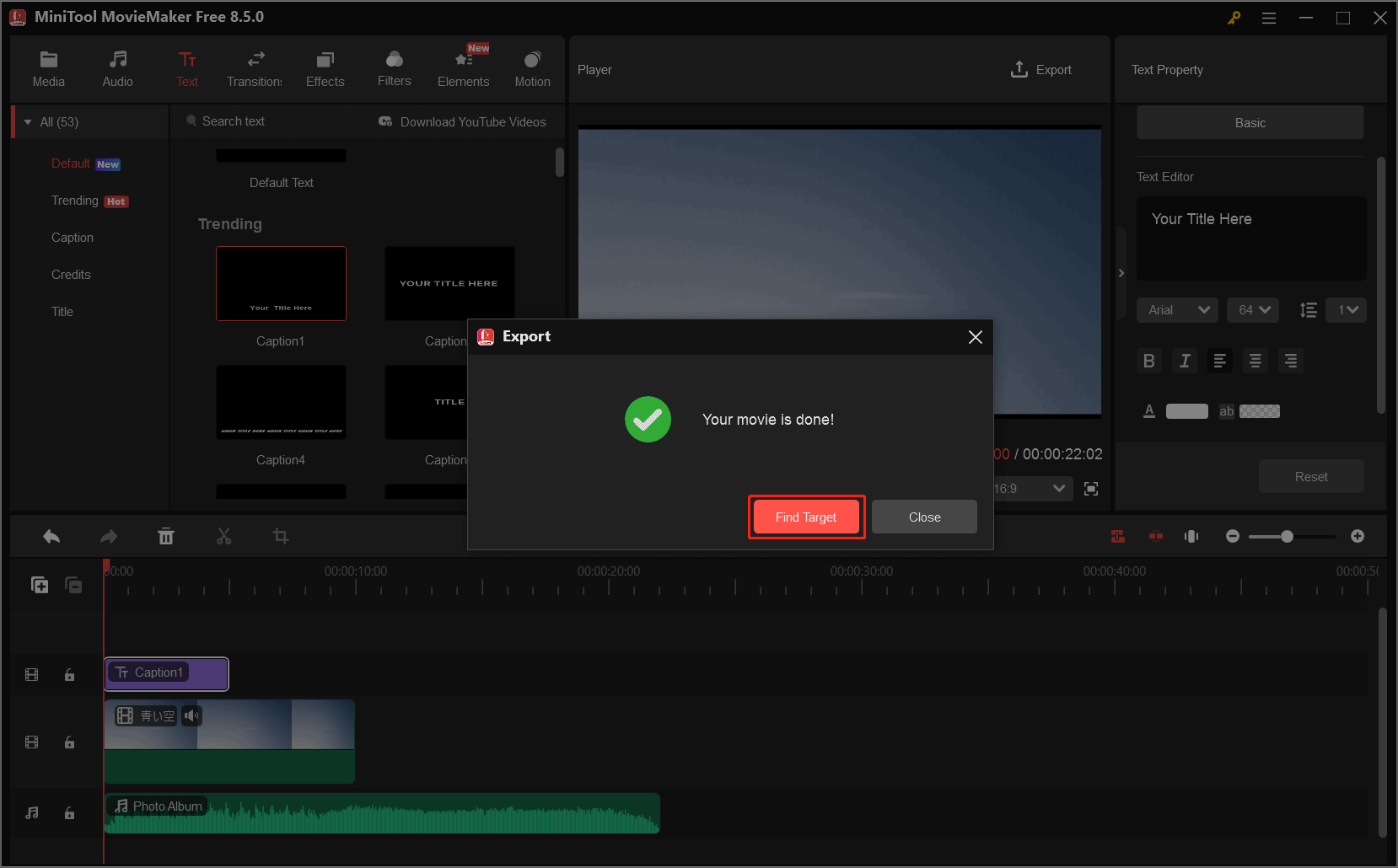Mute the 青い空 video clip
This screenshot has height=868, width=1398.
click(x=191, y=715)
